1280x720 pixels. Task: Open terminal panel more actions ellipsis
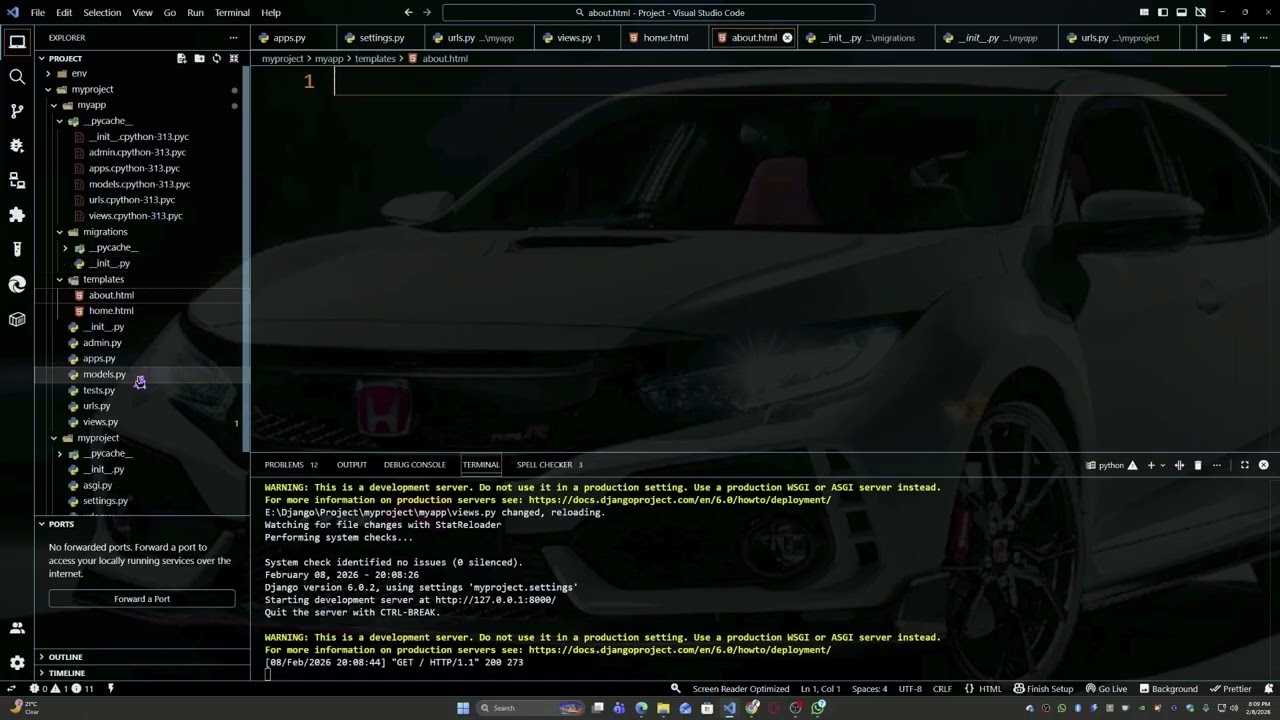(1217, 465)
